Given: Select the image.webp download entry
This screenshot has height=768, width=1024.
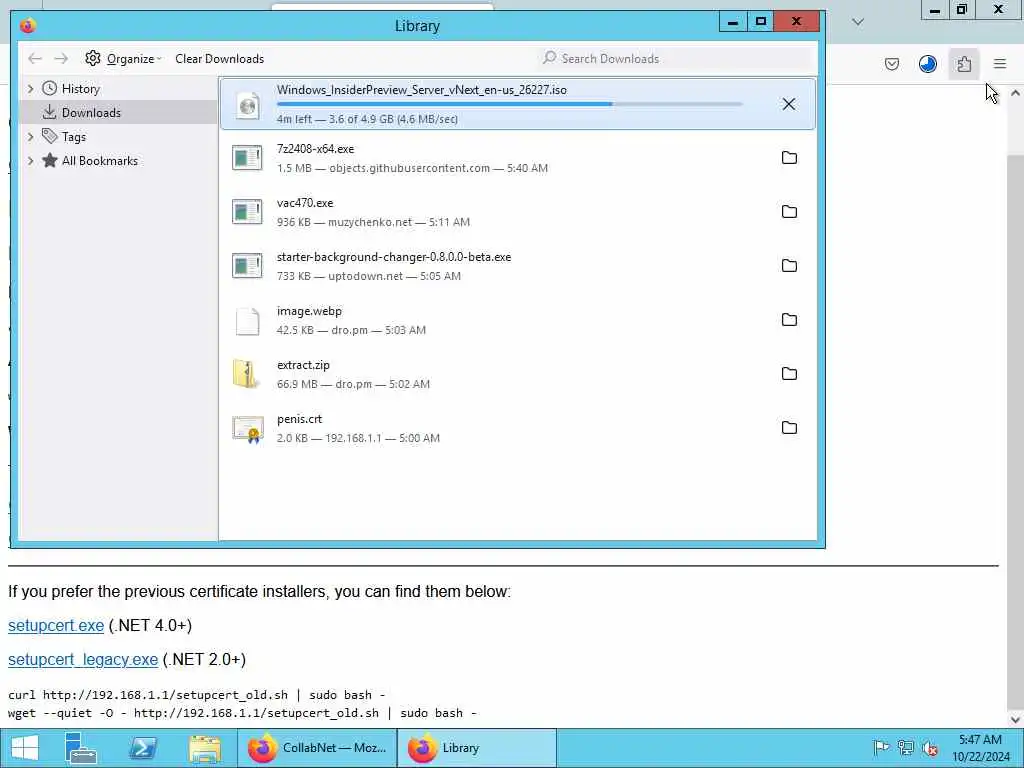Looking at the screenshot, I should point(518,320).
